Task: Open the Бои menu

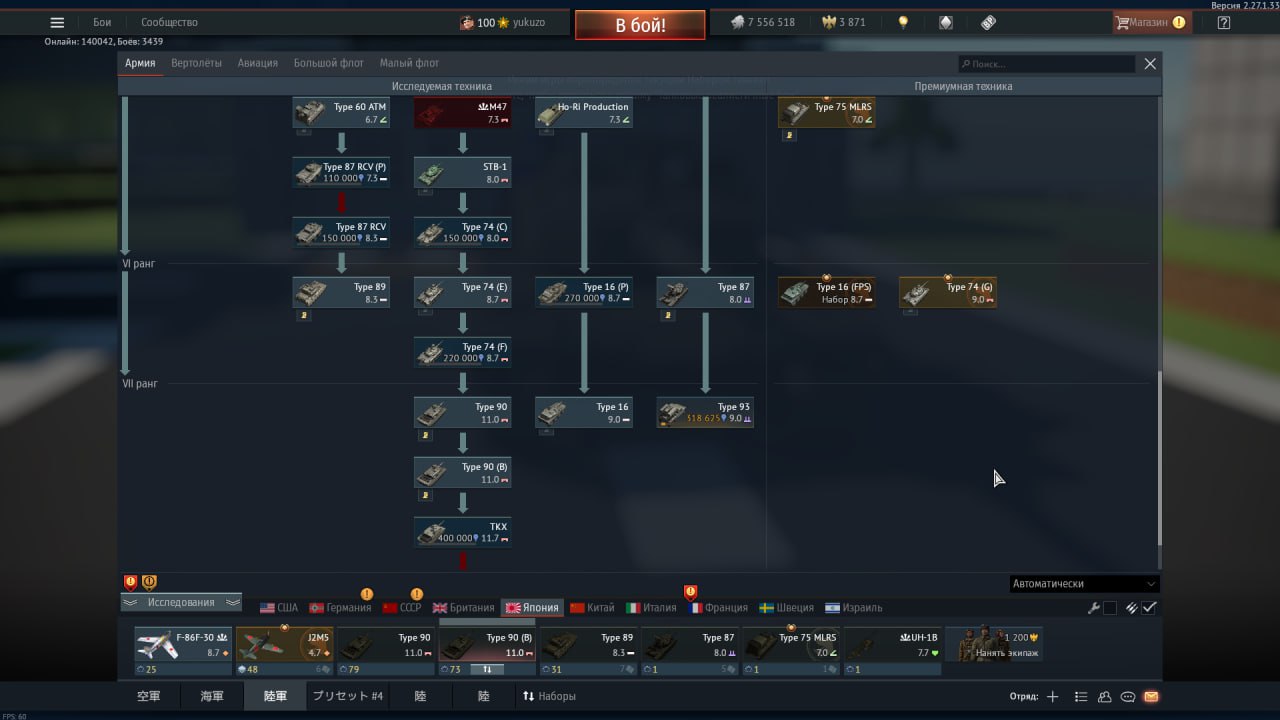Action: (102, 22)
